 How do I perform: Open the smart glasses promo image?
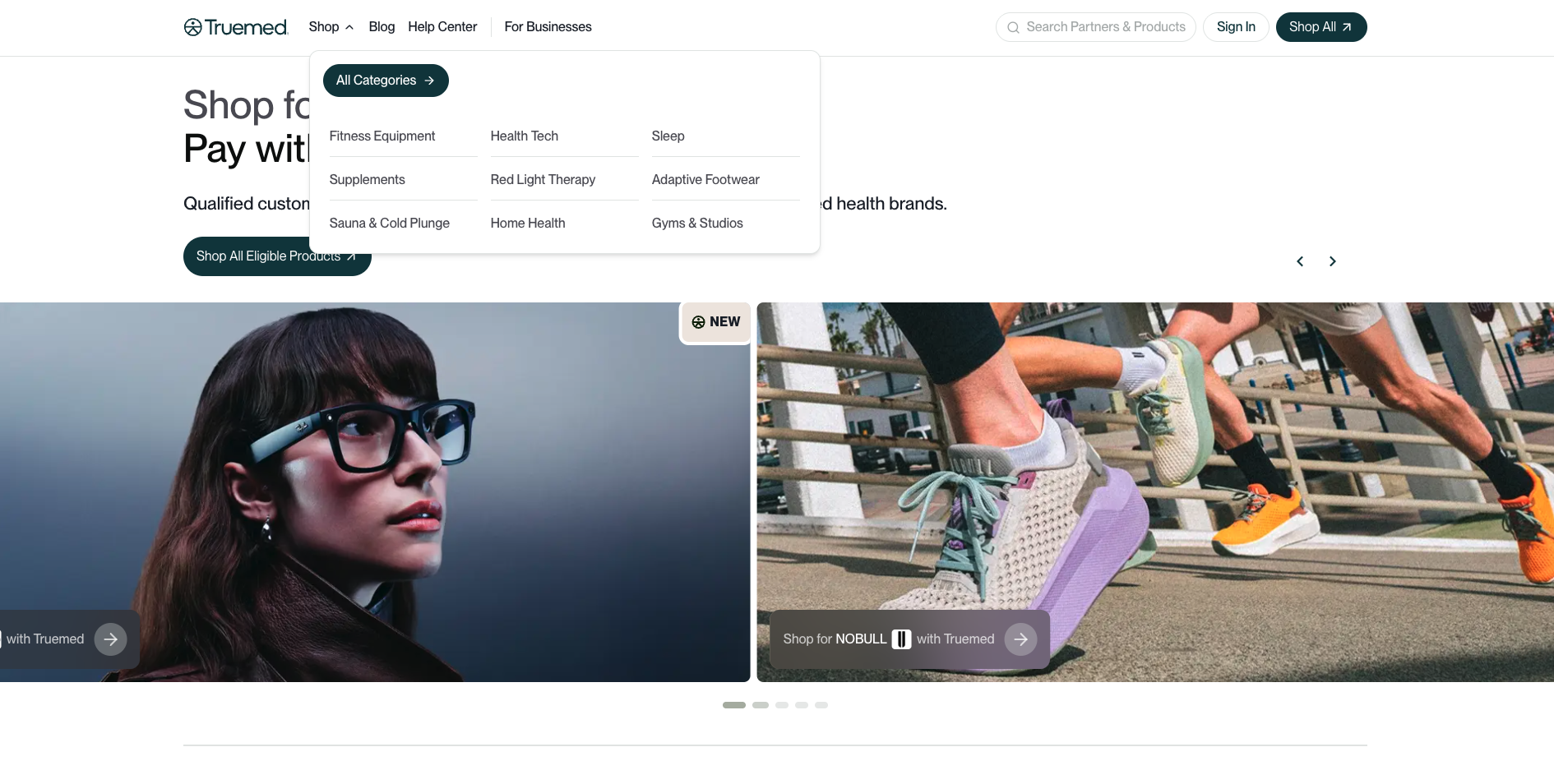pyautogui.click(x=375, y=492)
